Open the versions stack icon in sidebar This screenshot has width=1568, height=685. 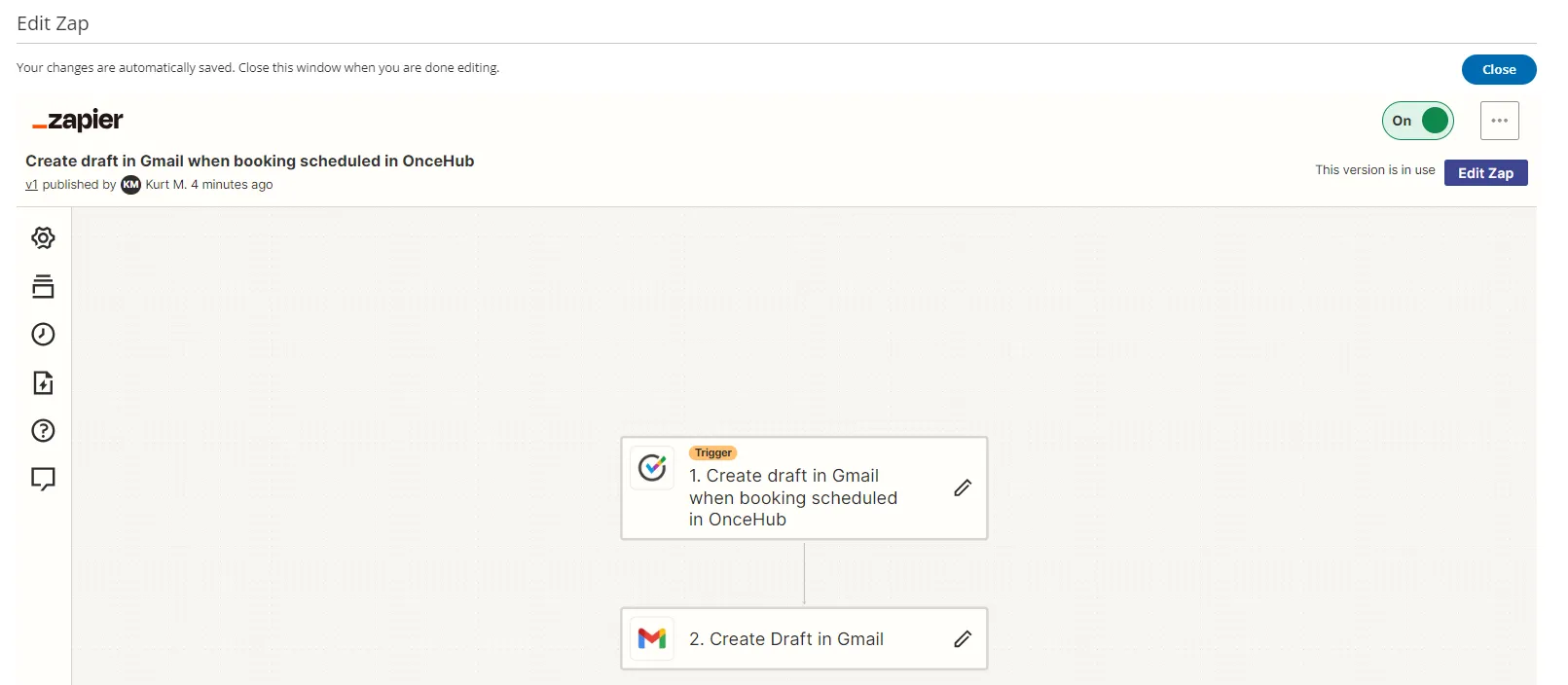click(43, 286)
